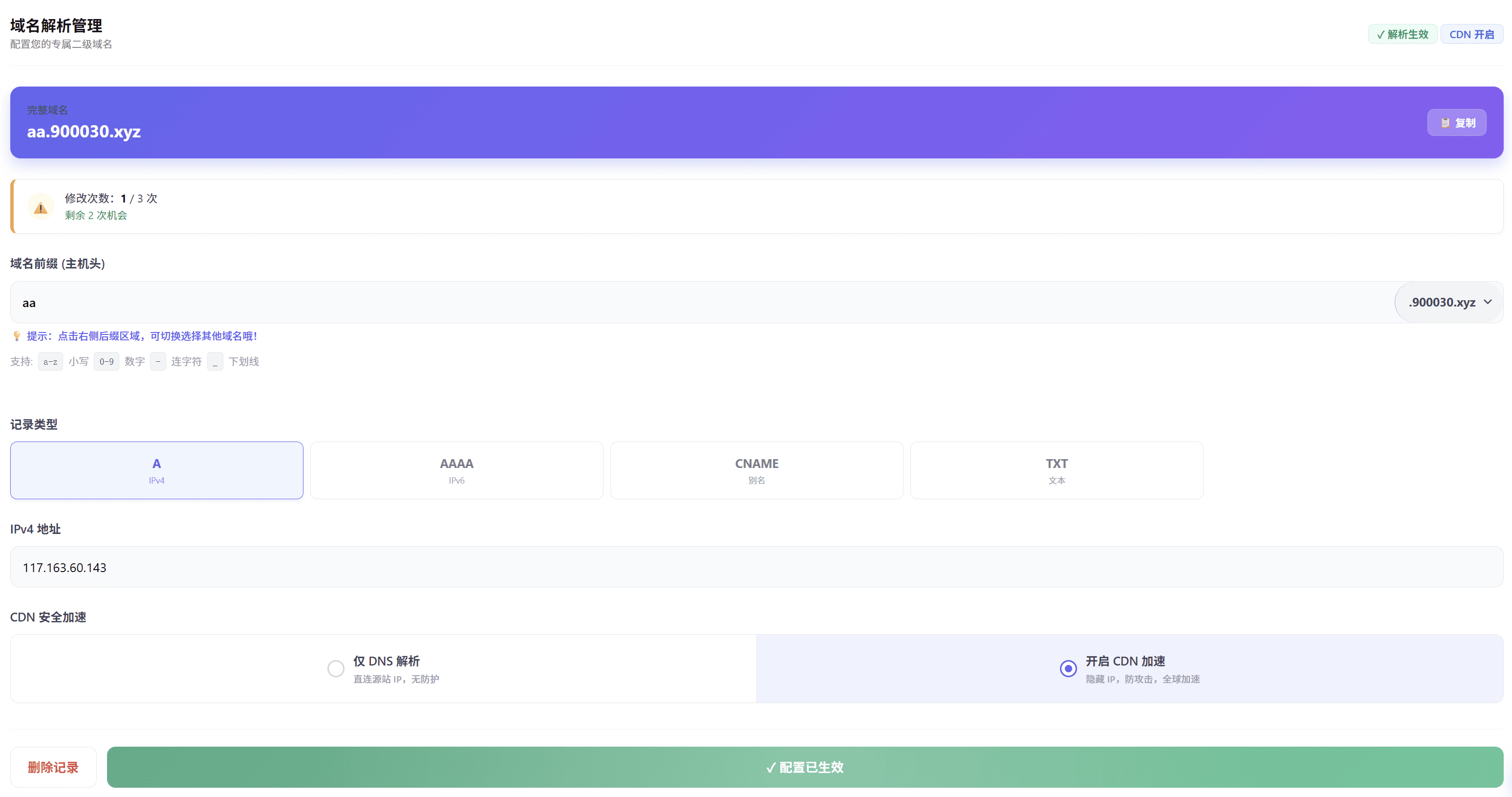Switch to CNAME record type
This screenshot has height=797, width=1512.
(756, 470)
